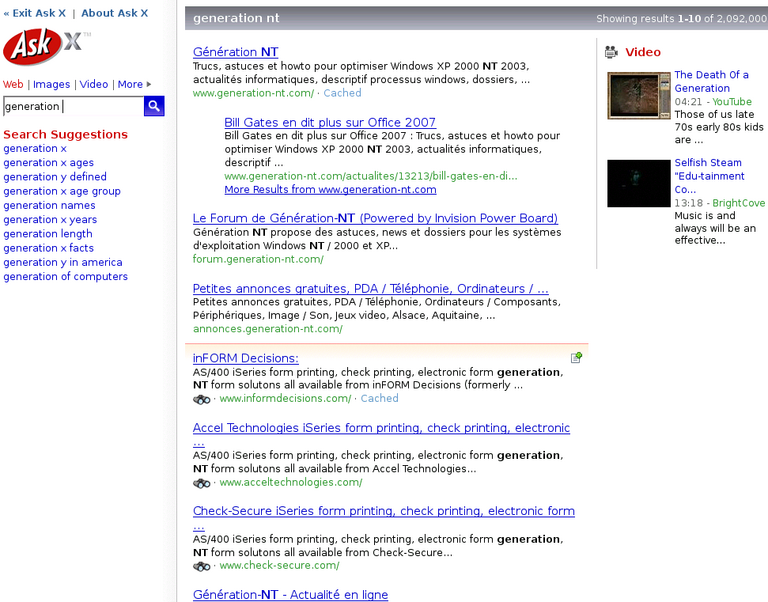Click the 'generation nt' results header text

[x=236, y=18]
